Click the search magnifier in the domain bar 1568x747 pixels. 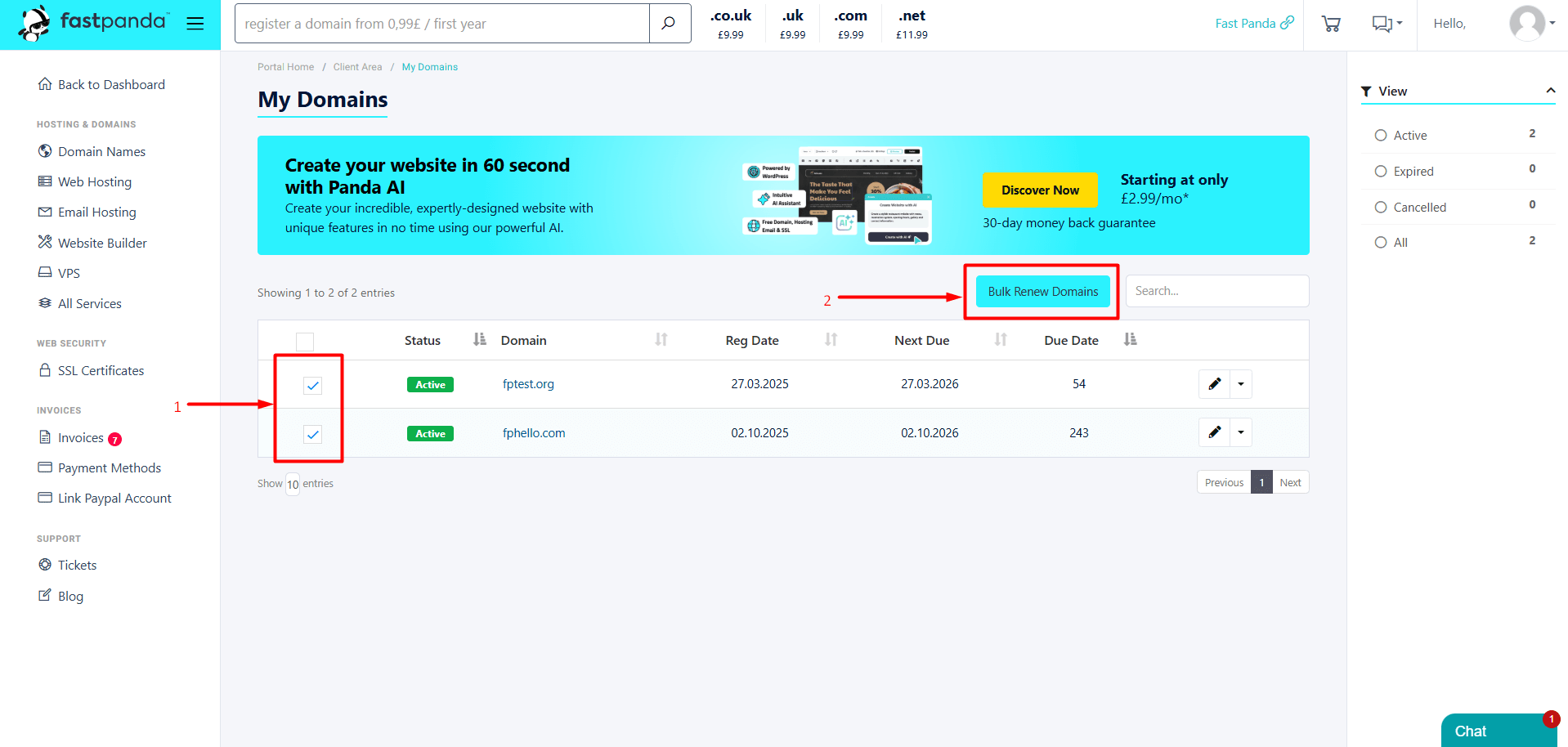[x=670, y=23]
